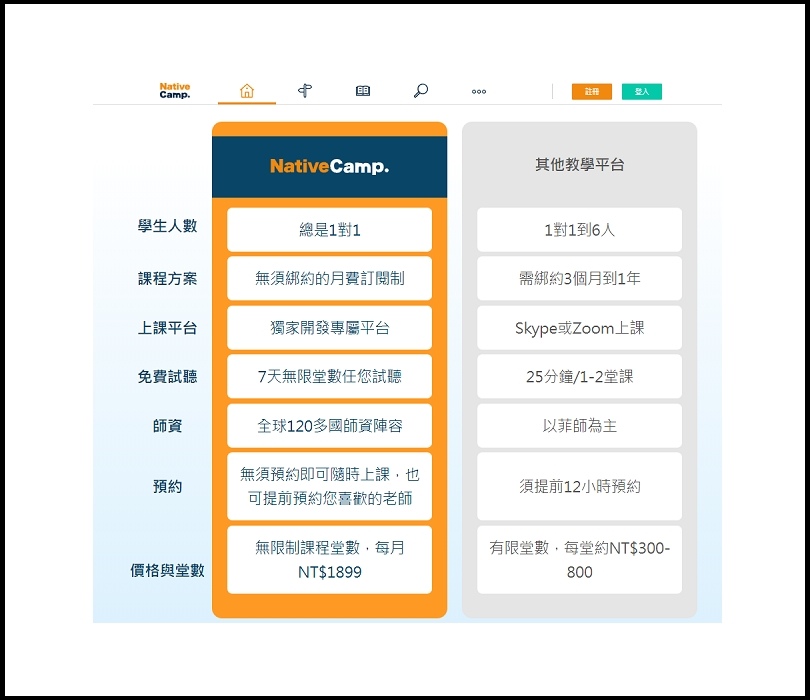This screenshot has height=700, width=810.
Task: Select the 須提前12小時預約 cell
Action: pyautogui.click(x=580, y=486)
